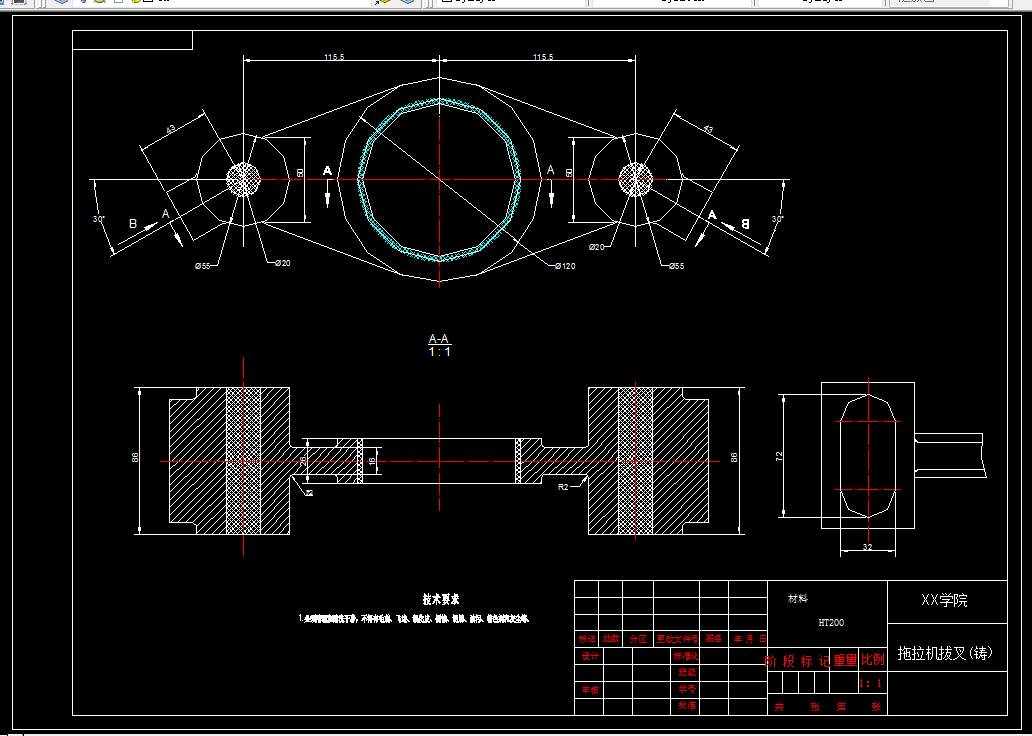Screen dimensions: 1032x736
Task: Click the 审核 cell in title block
Action: pyautogui.click(x=590, y=690)
